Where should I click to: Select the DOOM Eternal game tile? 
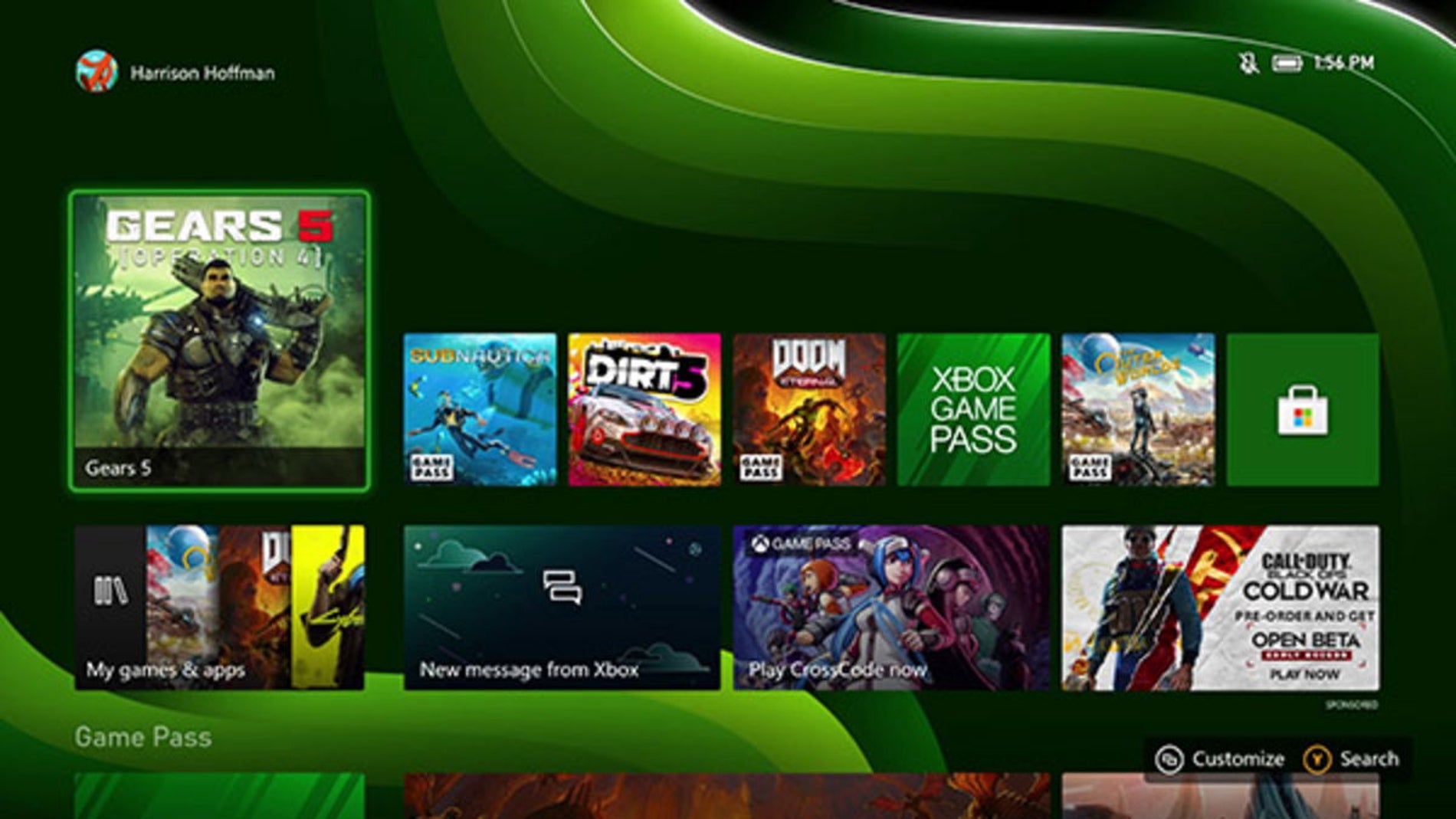click(x=809, y=410)
